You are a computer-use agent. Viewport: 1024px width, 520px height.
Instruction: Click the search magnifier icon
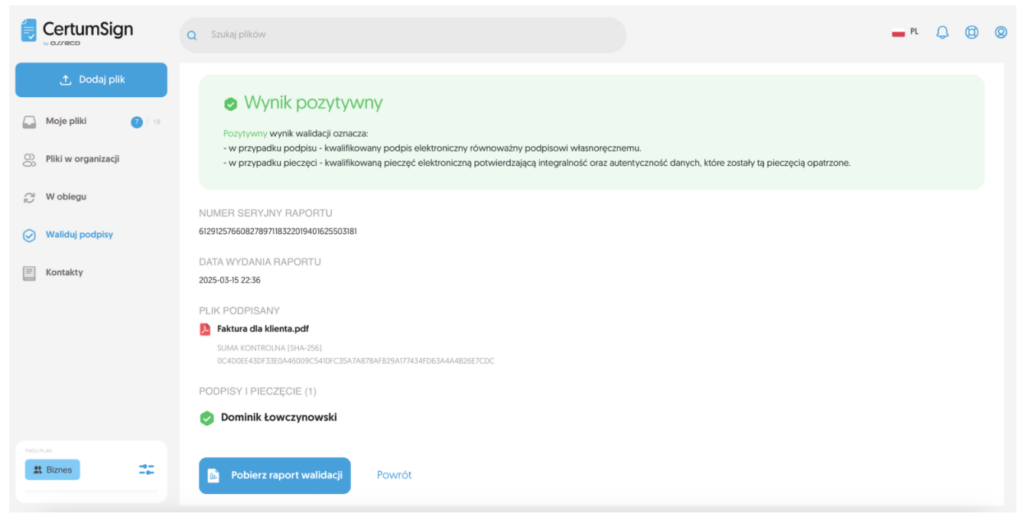(192, 35)
